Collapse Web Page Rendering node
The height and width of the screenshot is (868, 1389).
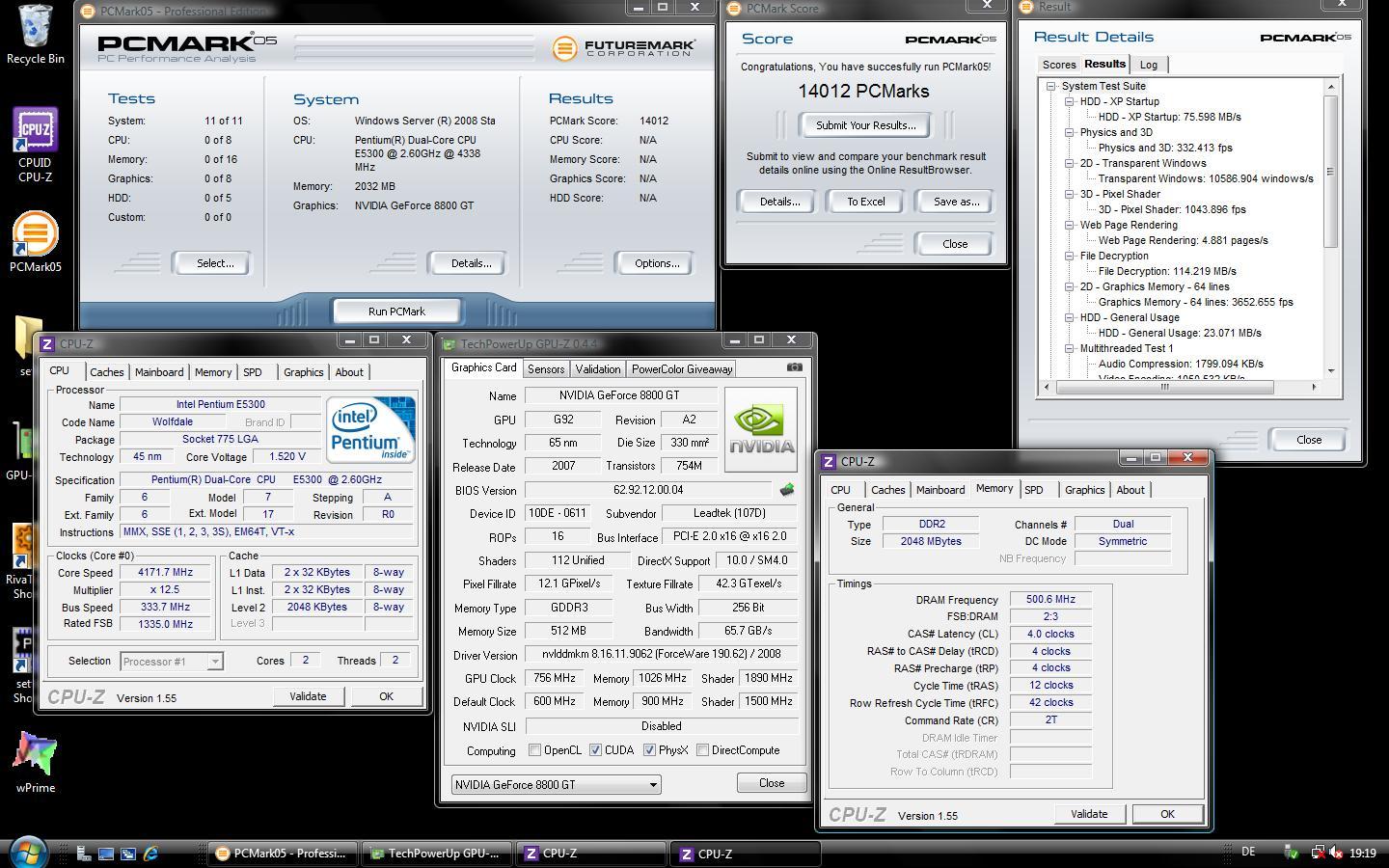point(1070,225)
